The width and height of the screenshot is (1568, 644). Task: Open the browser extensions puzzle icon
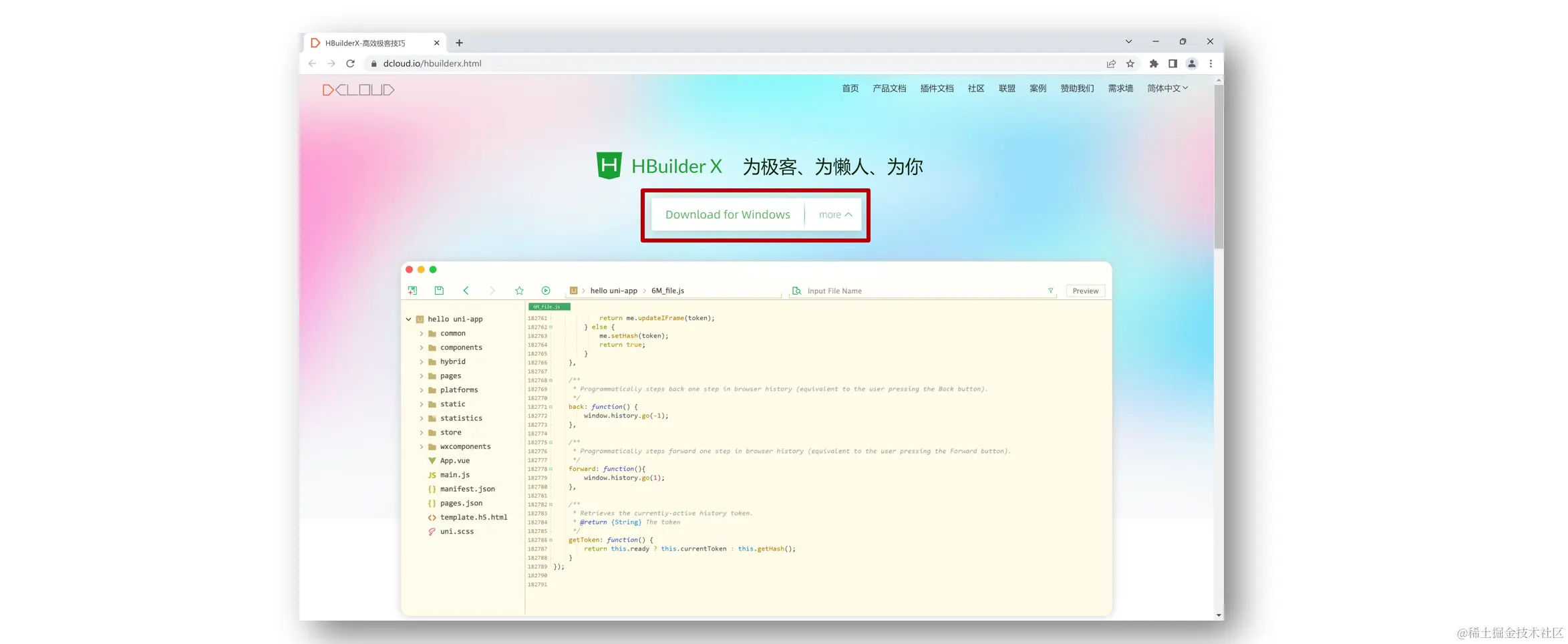[x=1153, y=63]
